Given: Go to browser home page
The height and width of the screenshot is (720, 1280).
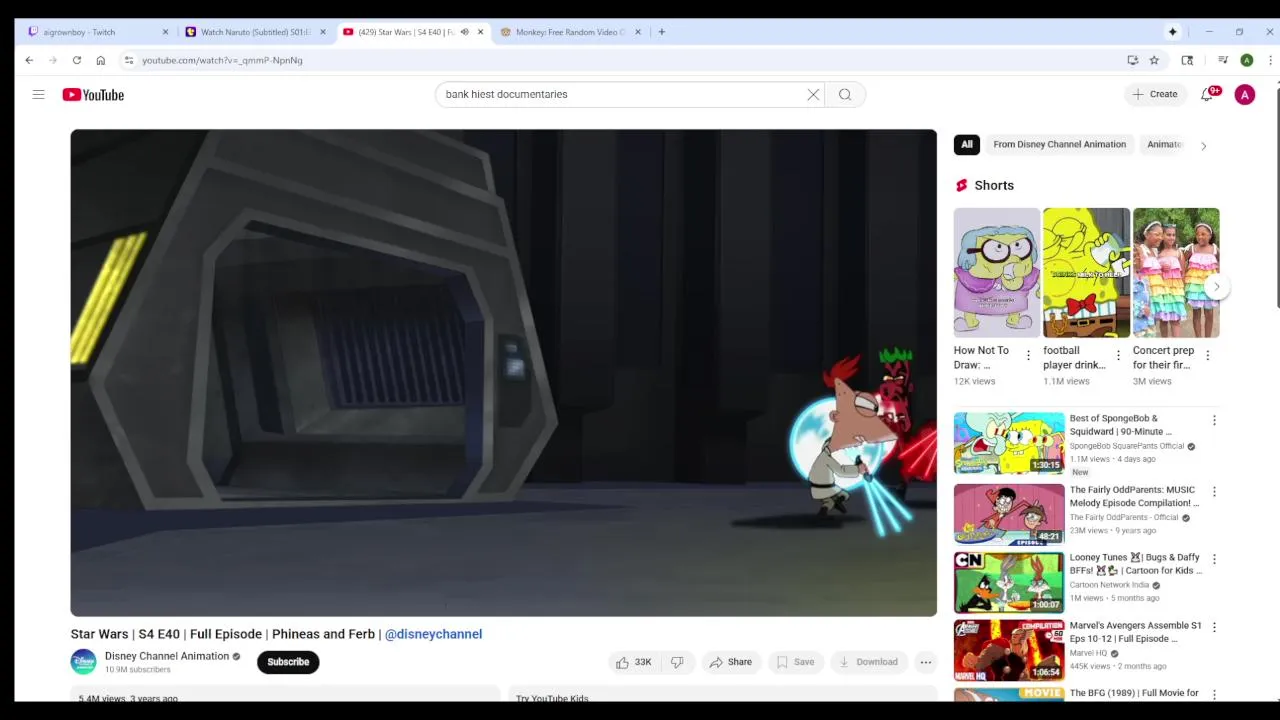Looking at the screenshot, I should click(100, 60).
